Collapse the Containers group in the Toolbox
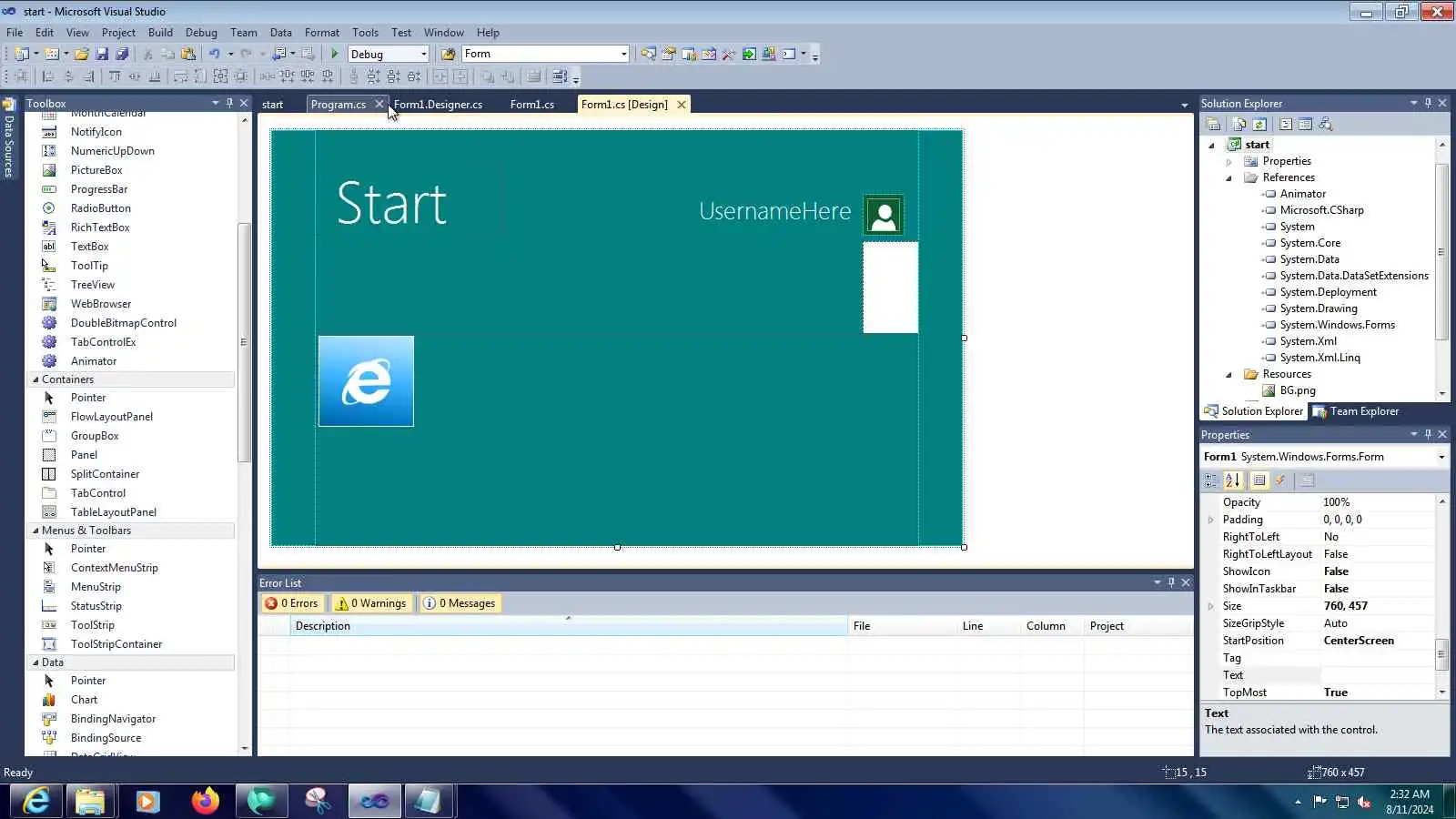 click(x=35, y=379)
